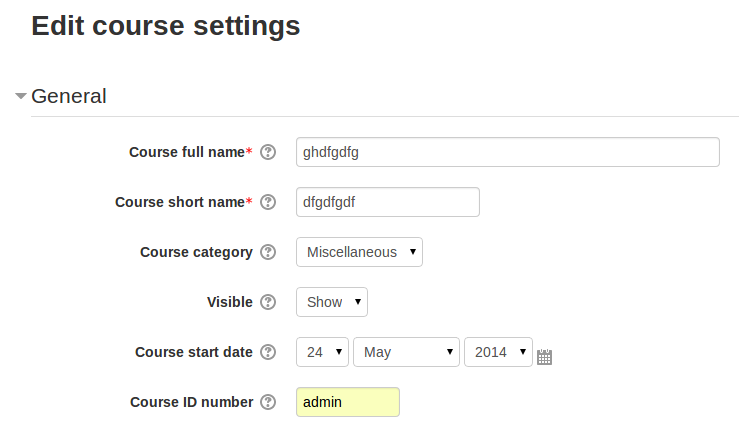Show help for the Visible setting
This screenshot has width=739, height=441.
click(268, 302)
